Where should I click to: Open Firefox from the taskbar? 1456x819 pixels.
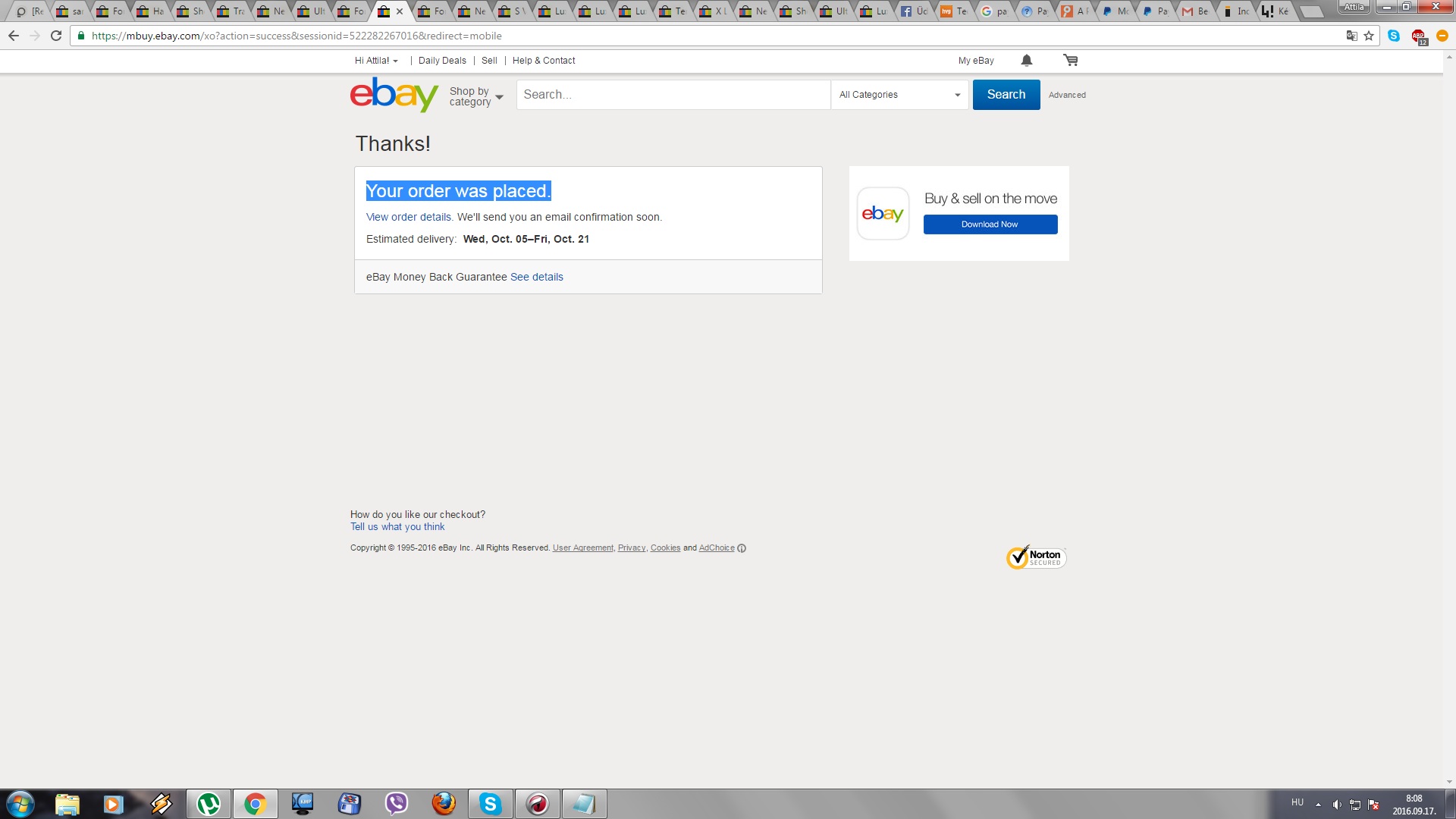pyautogui.click(x=444, y=804)
